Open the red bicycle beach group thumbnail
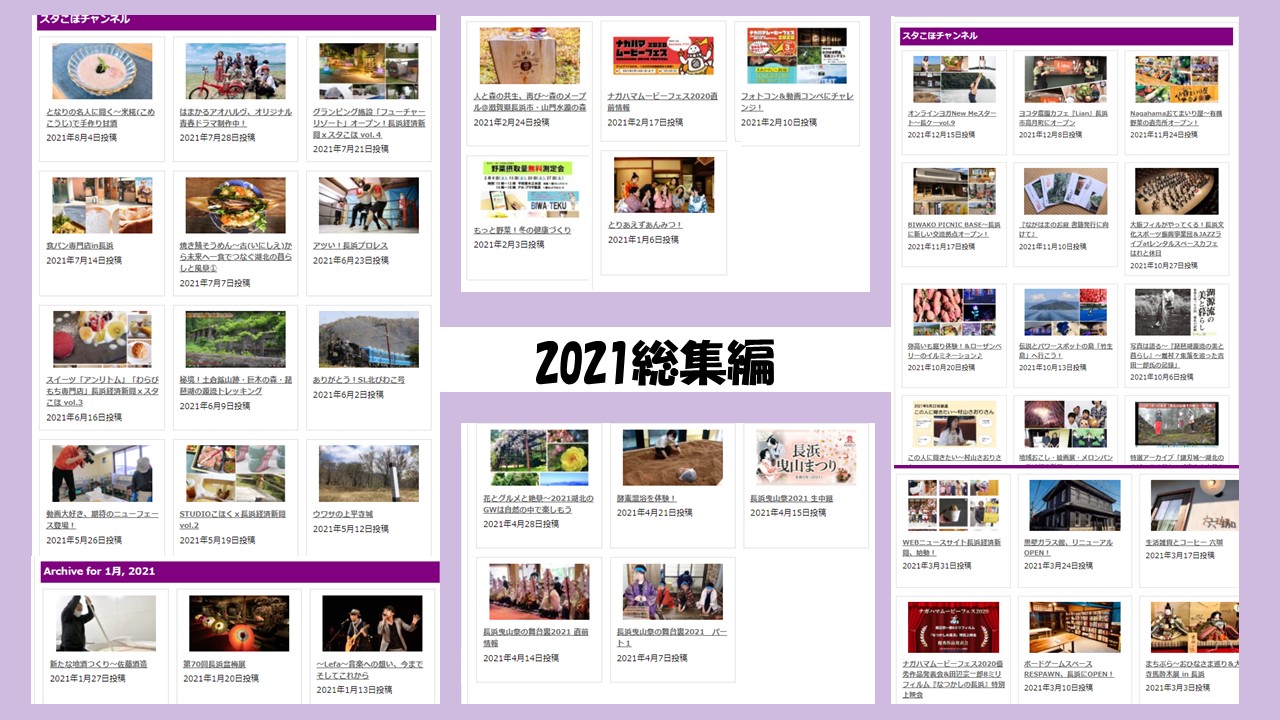The width and height of the screenshot is (1280, 720). point(235,71)
